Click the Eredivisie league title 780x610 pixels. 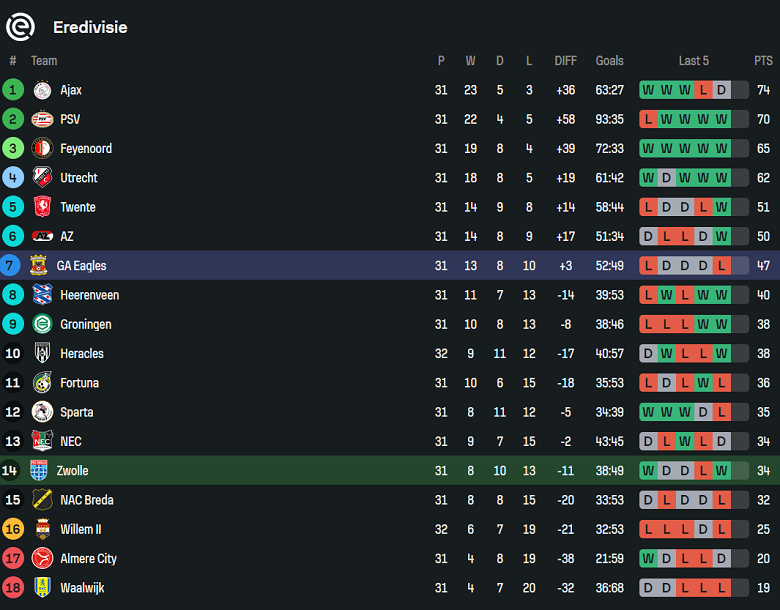90,27
